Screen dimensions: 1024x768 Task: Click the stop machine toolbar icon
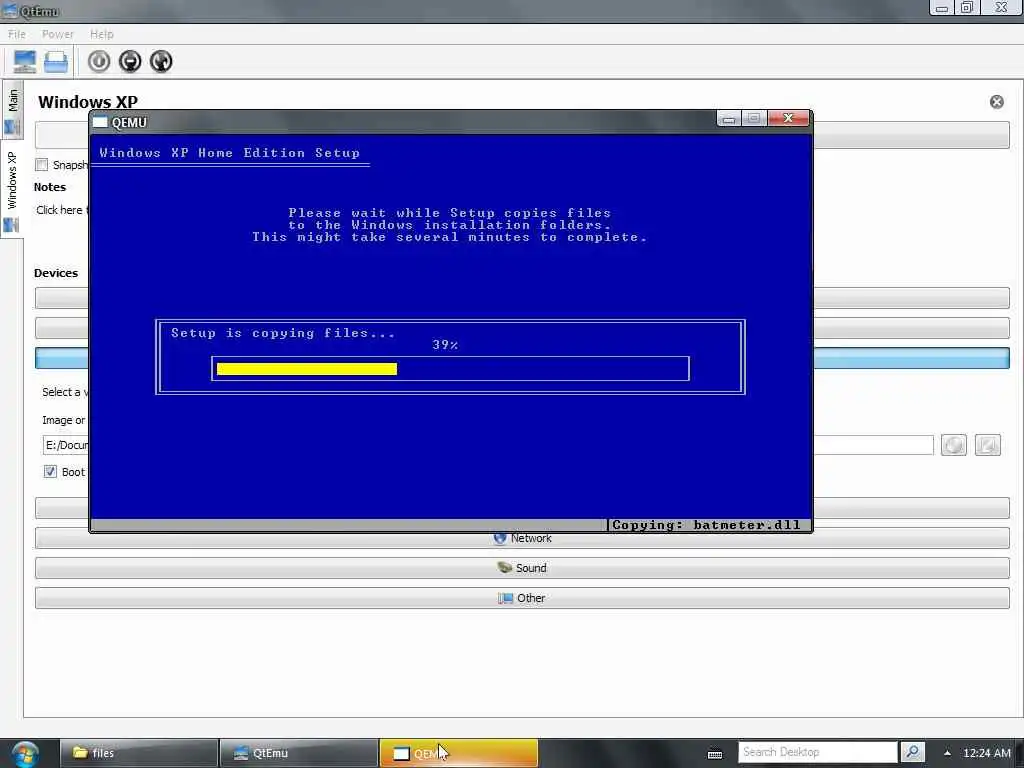click(x=130, y=61)
